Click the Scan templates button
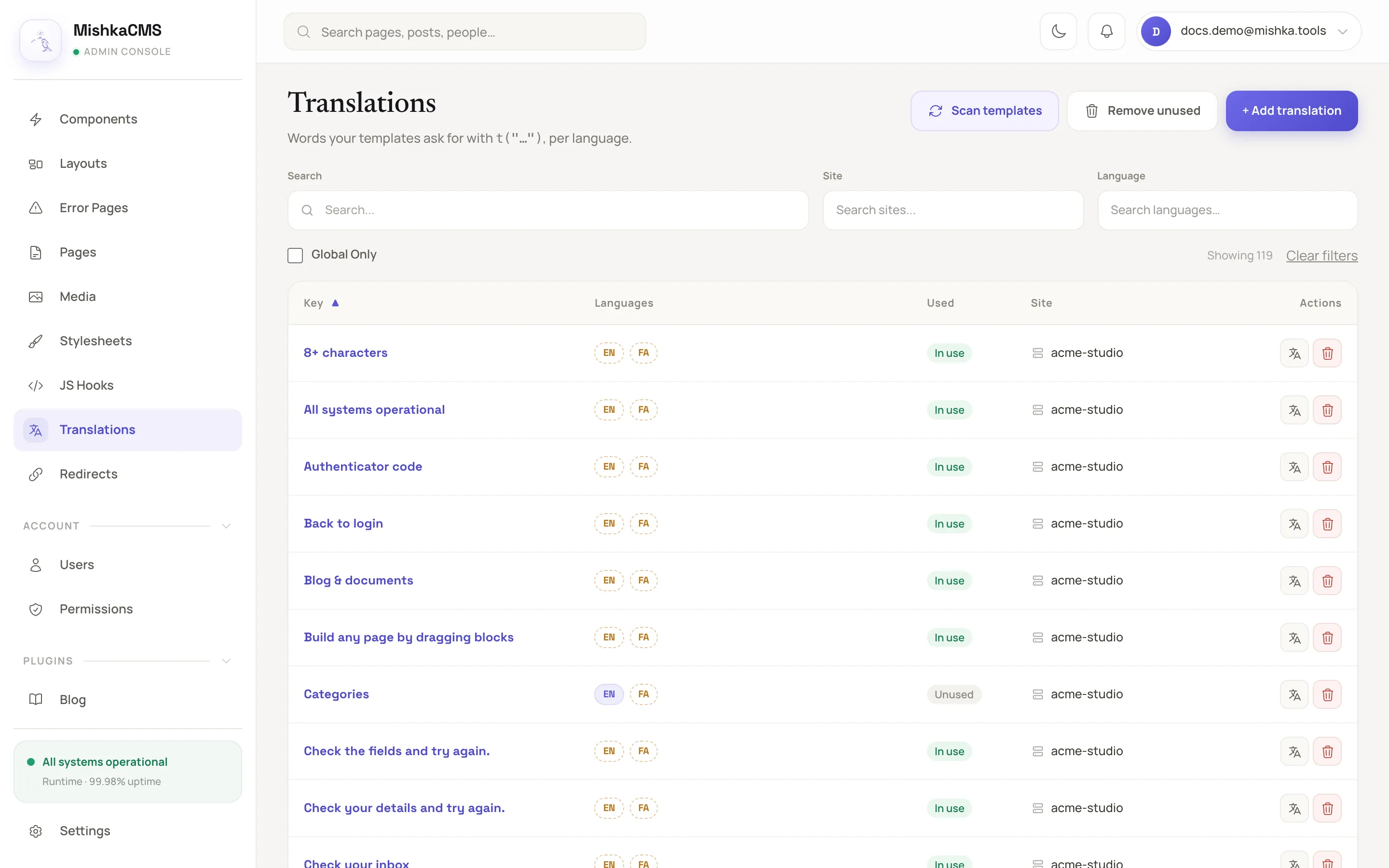 tap(984, 111)
